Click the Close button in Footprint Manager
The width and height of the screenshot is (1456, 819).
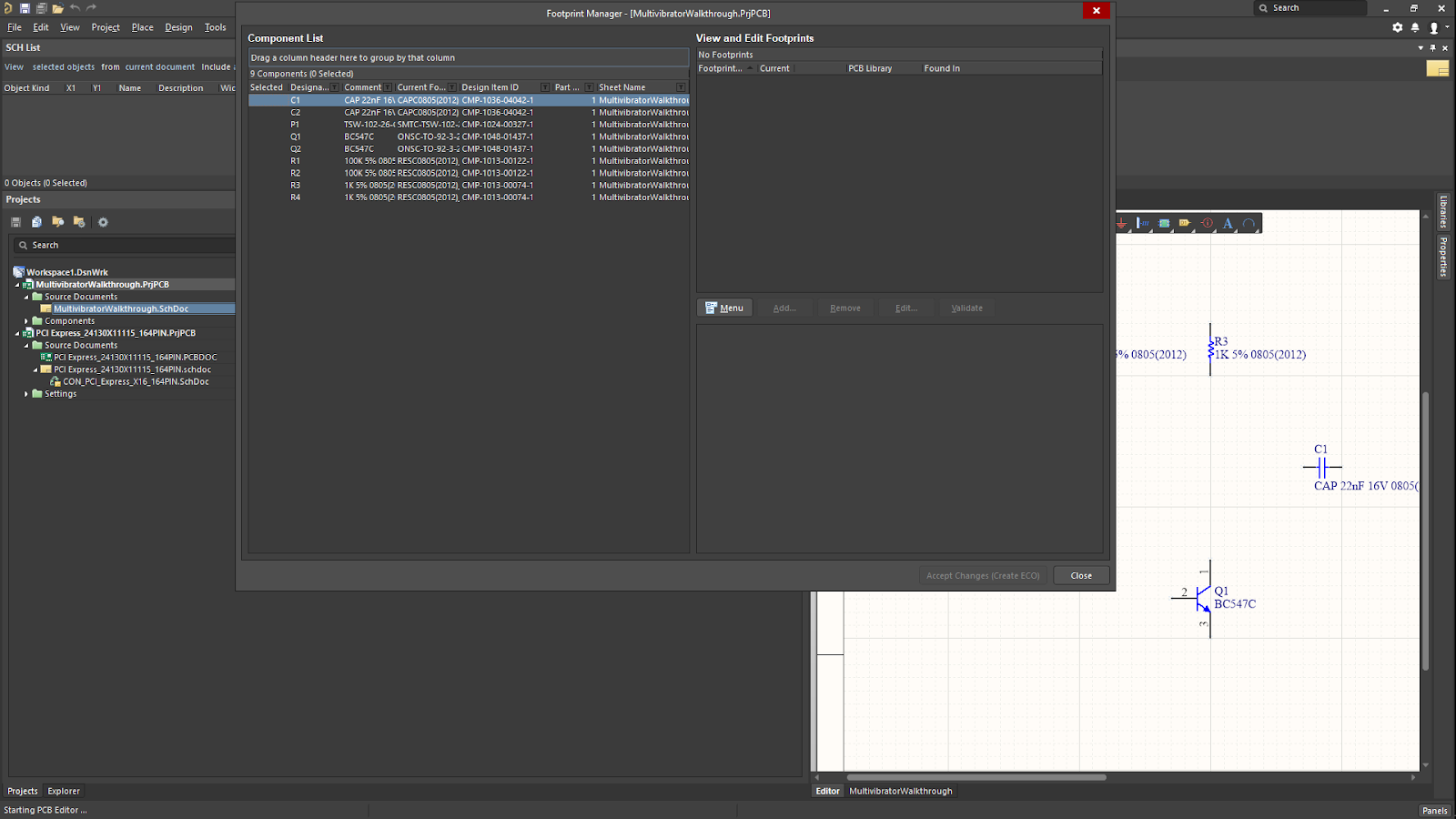click(x=1081, y=575)
